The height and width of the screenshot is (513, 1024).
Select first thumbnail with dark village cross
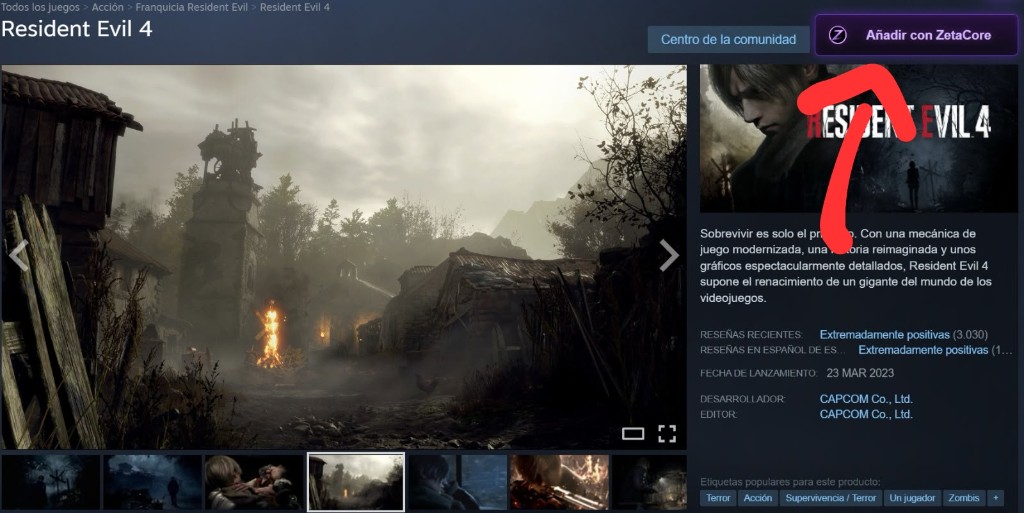(x=51, y=482)
